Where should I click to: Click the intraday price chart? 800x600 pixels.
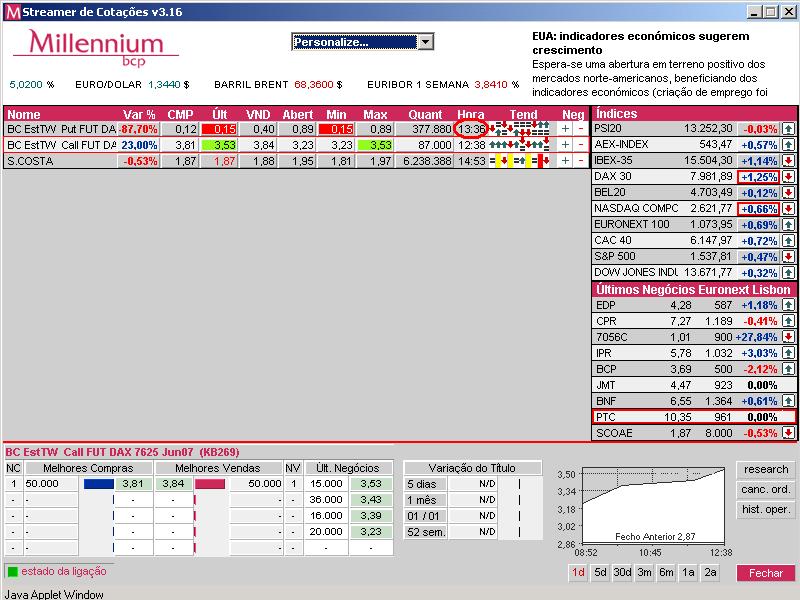click(653, 505)
